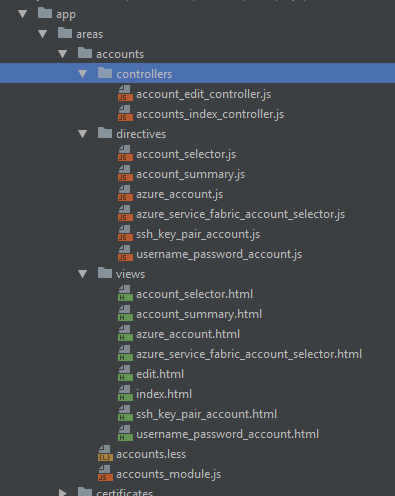
Task: Select file username_password_account.html
Action: [x=227, y=434]
